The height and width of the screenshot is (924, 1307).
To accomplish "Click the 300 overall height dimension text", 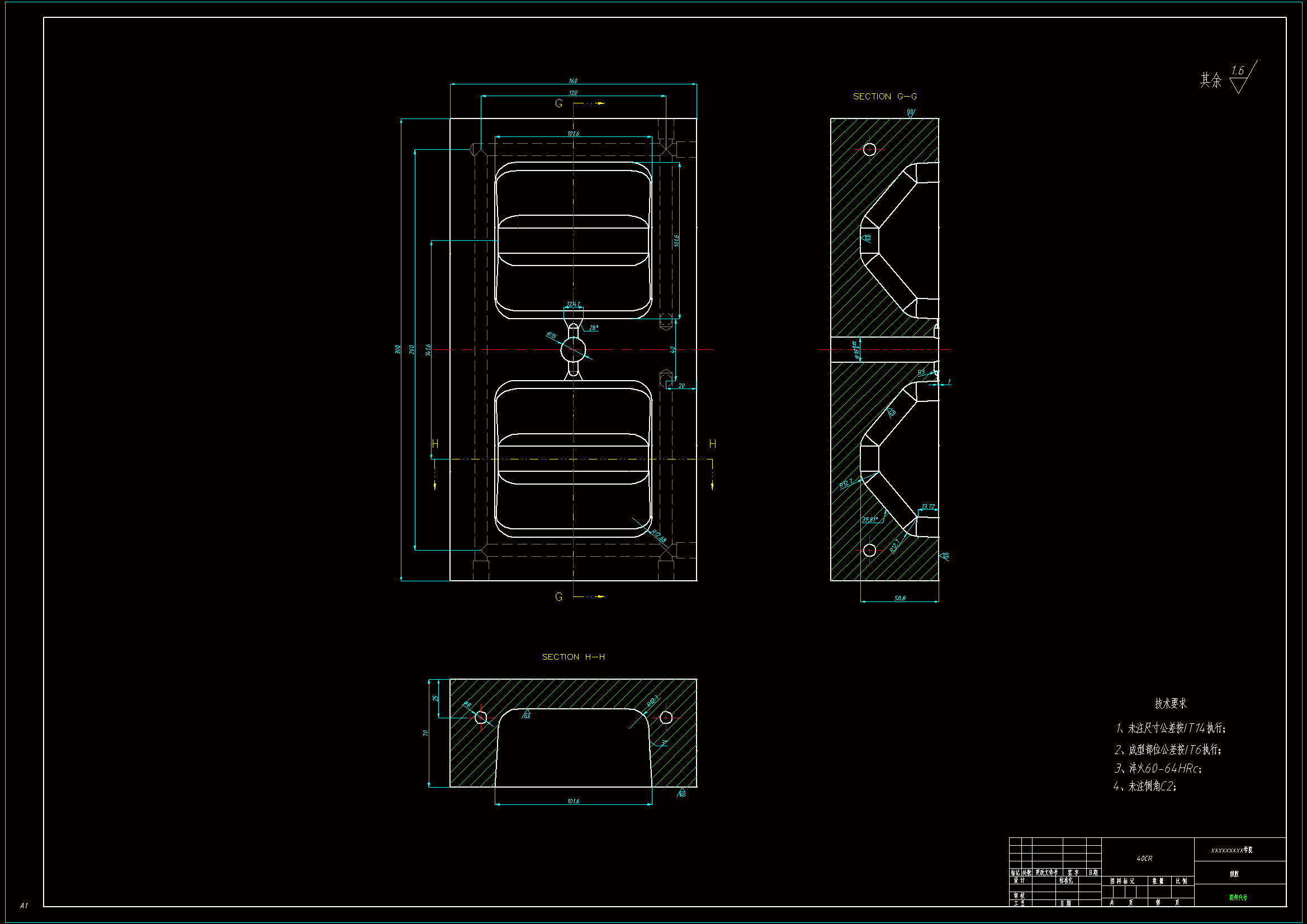I will 397,349.
